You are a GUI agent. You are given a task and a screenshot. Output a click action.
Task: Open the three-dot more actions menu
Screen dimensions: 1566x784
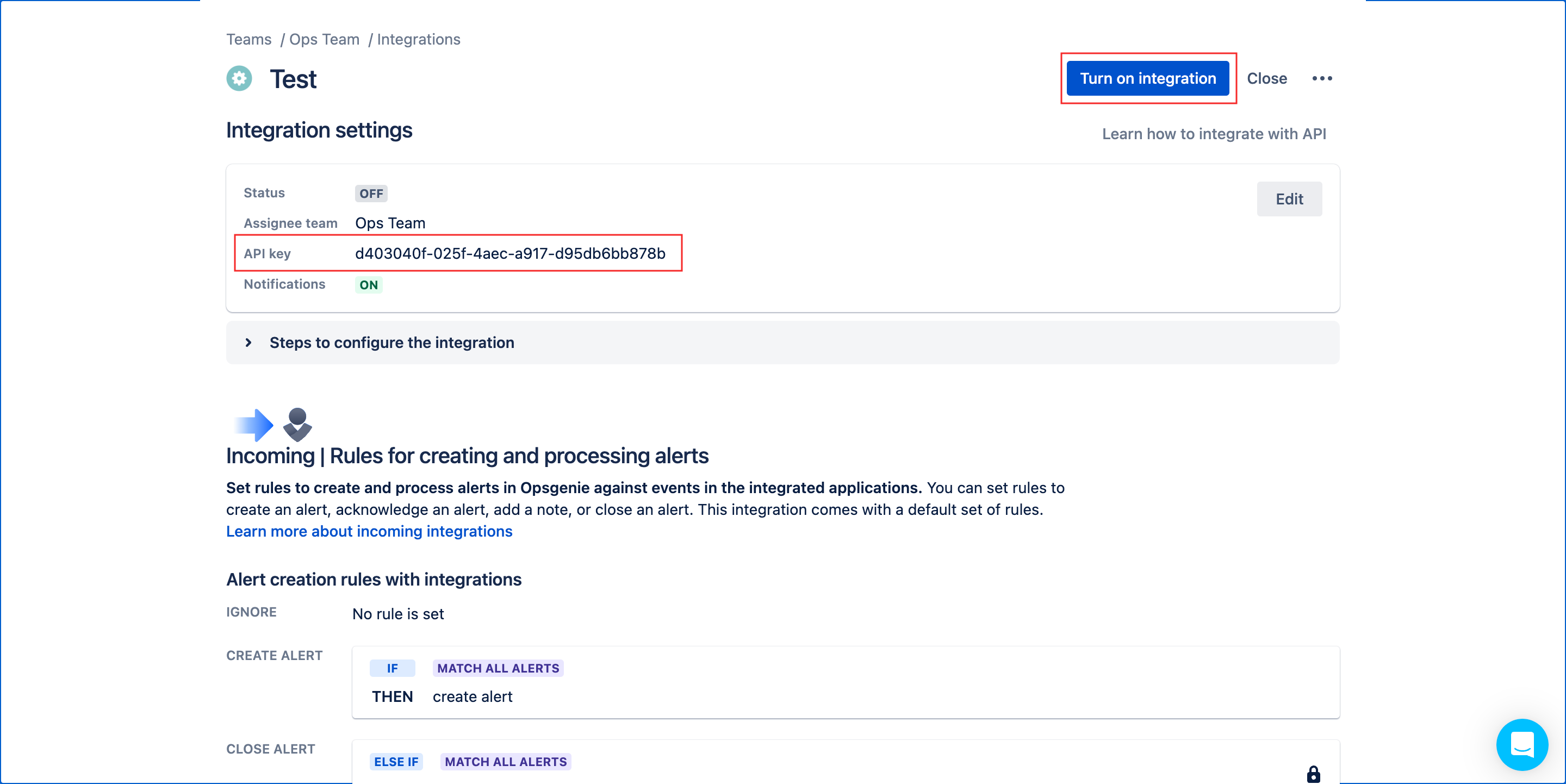[x=1322, y=78]
